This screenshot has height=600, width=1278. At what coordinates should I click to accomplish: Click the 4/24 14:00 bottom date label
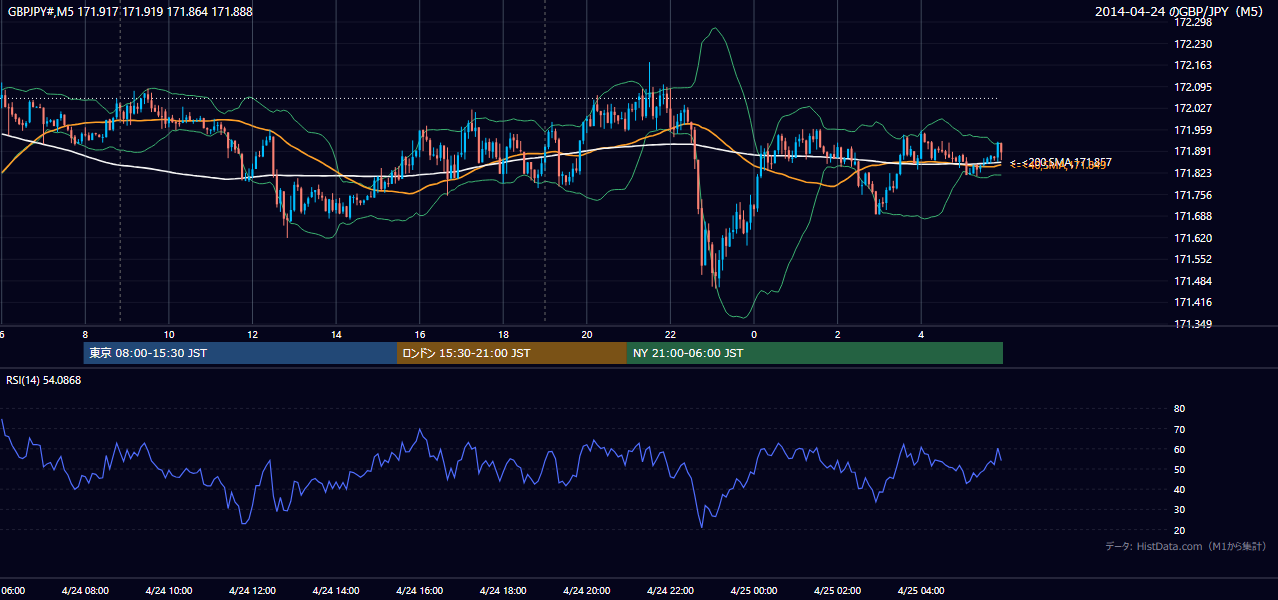coord(335,591)
